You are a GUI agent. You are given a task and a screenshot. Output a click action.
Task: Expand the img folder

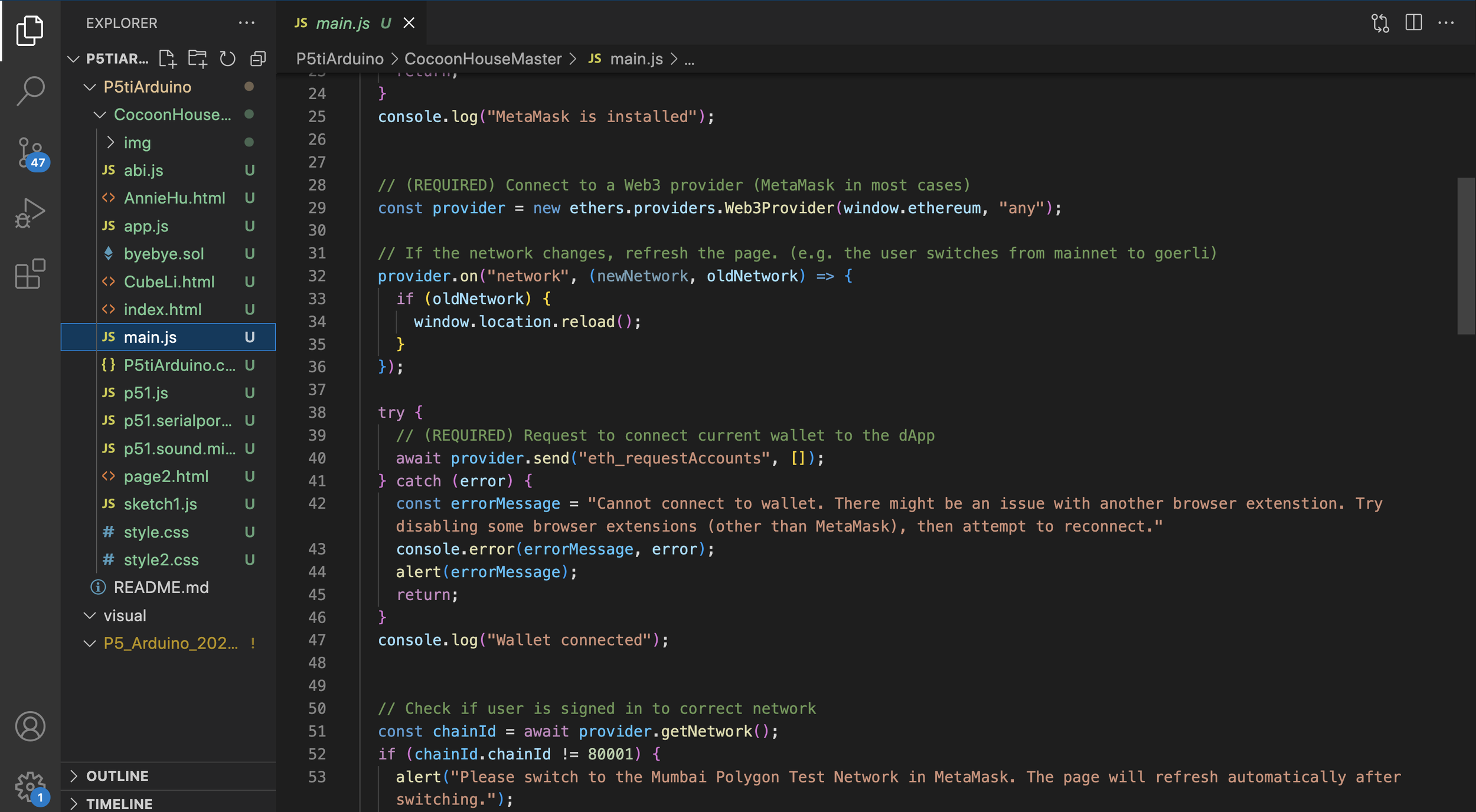[x=137, y=143]
